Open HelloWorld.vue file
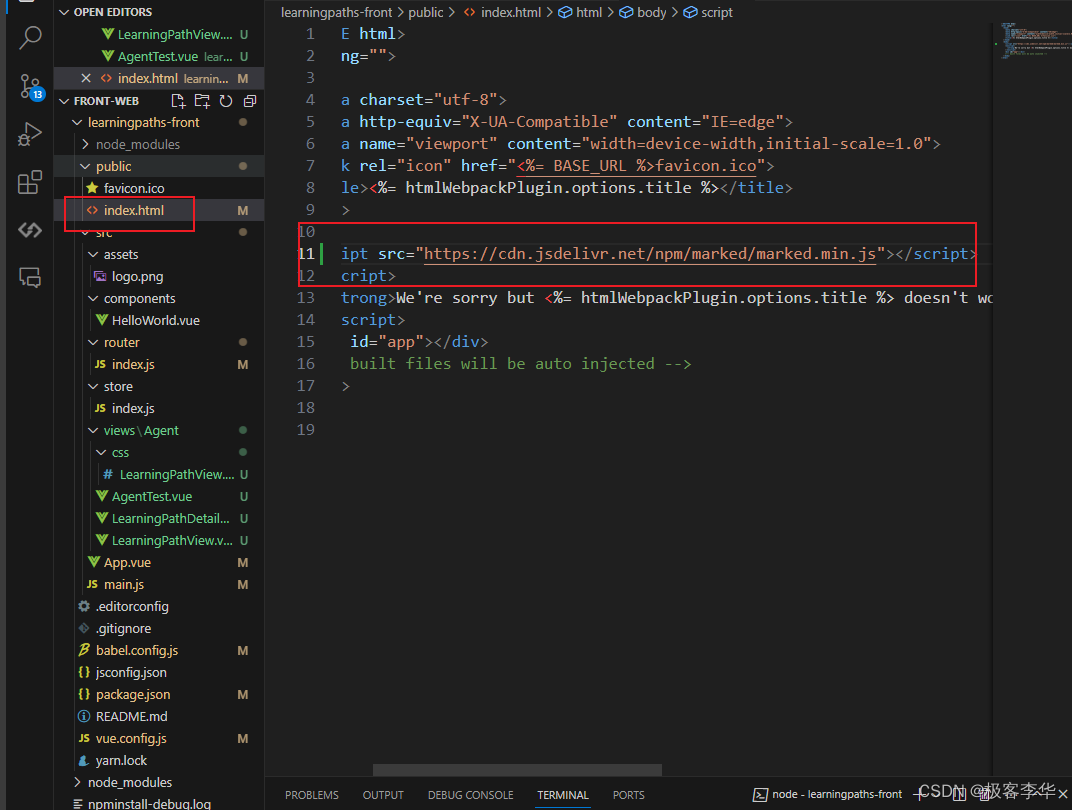This screenshot has height=810, width=1072. coord(156,321)
